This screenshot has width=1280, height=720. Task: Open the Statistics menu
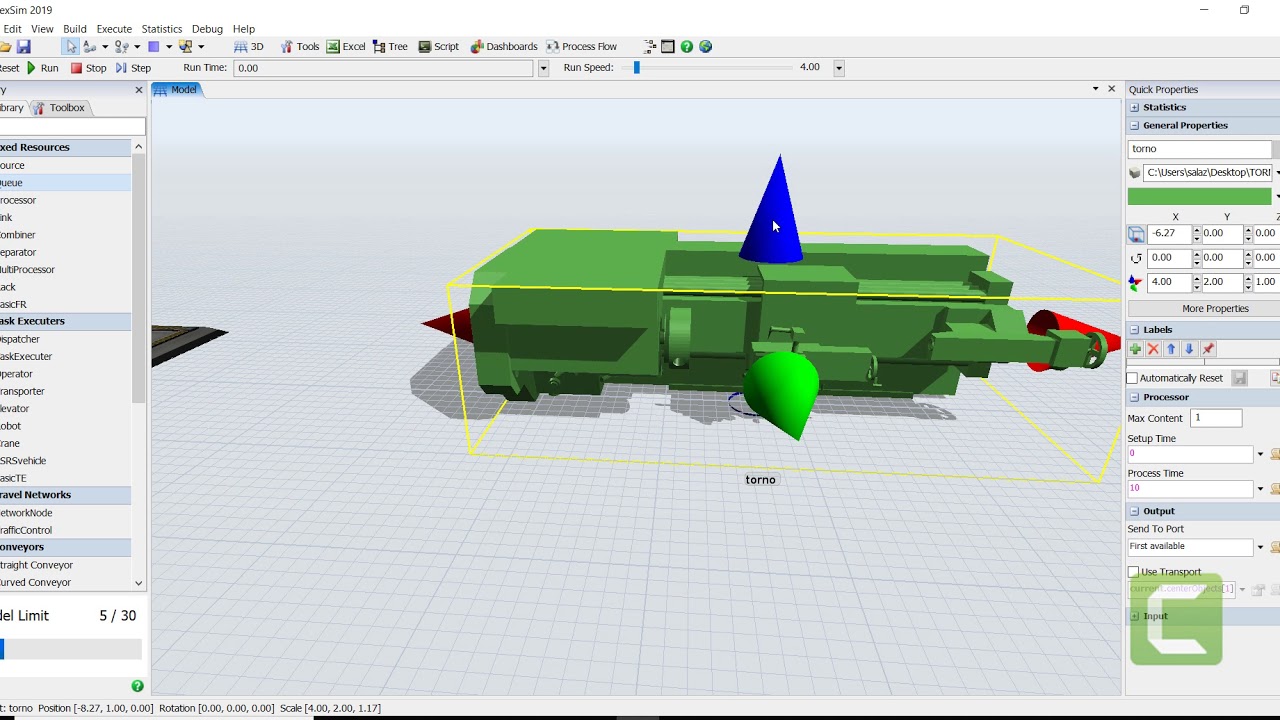coord(162,29)
